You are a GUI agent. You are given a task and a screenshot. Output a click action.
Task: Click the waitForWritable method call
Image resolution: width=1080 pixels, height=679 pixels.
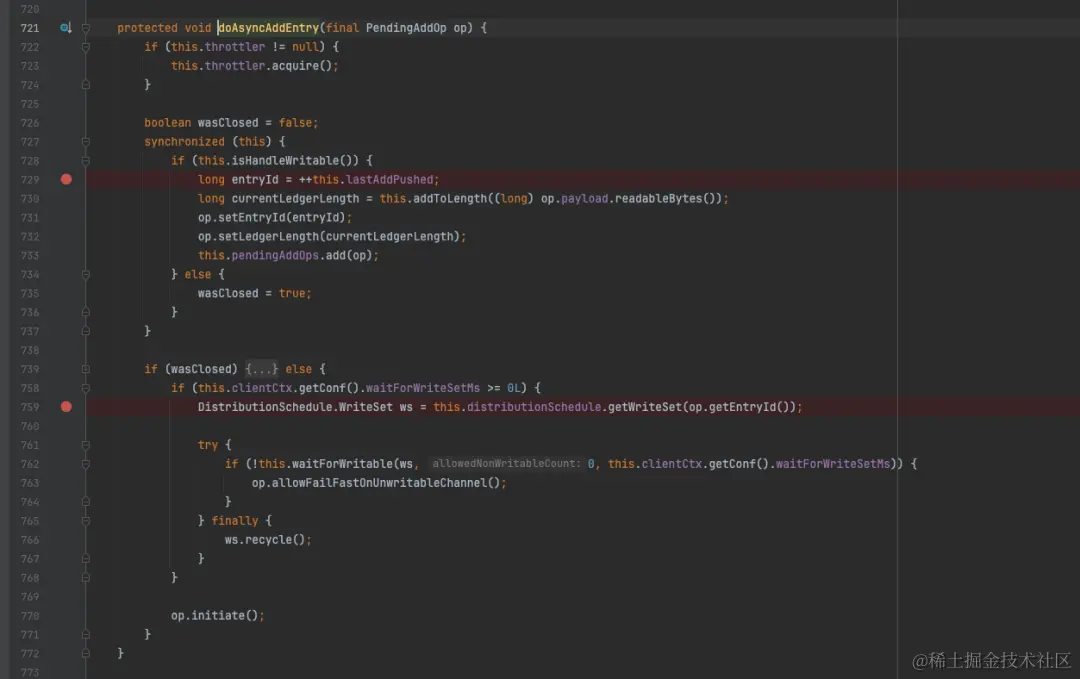pyautogui.click(x=342, y=463)
